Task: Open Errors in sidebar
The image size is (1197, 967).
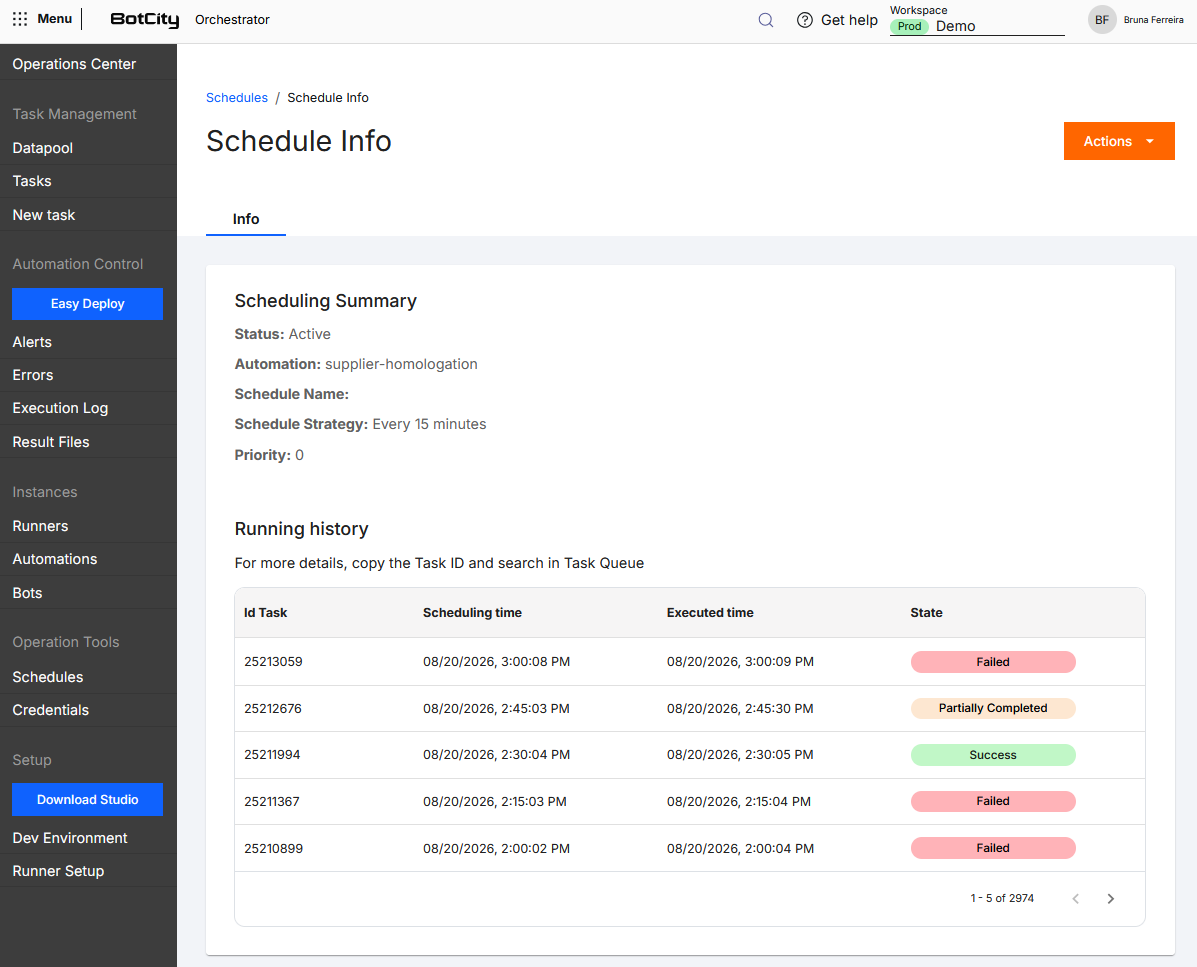Action: [33, 375]
